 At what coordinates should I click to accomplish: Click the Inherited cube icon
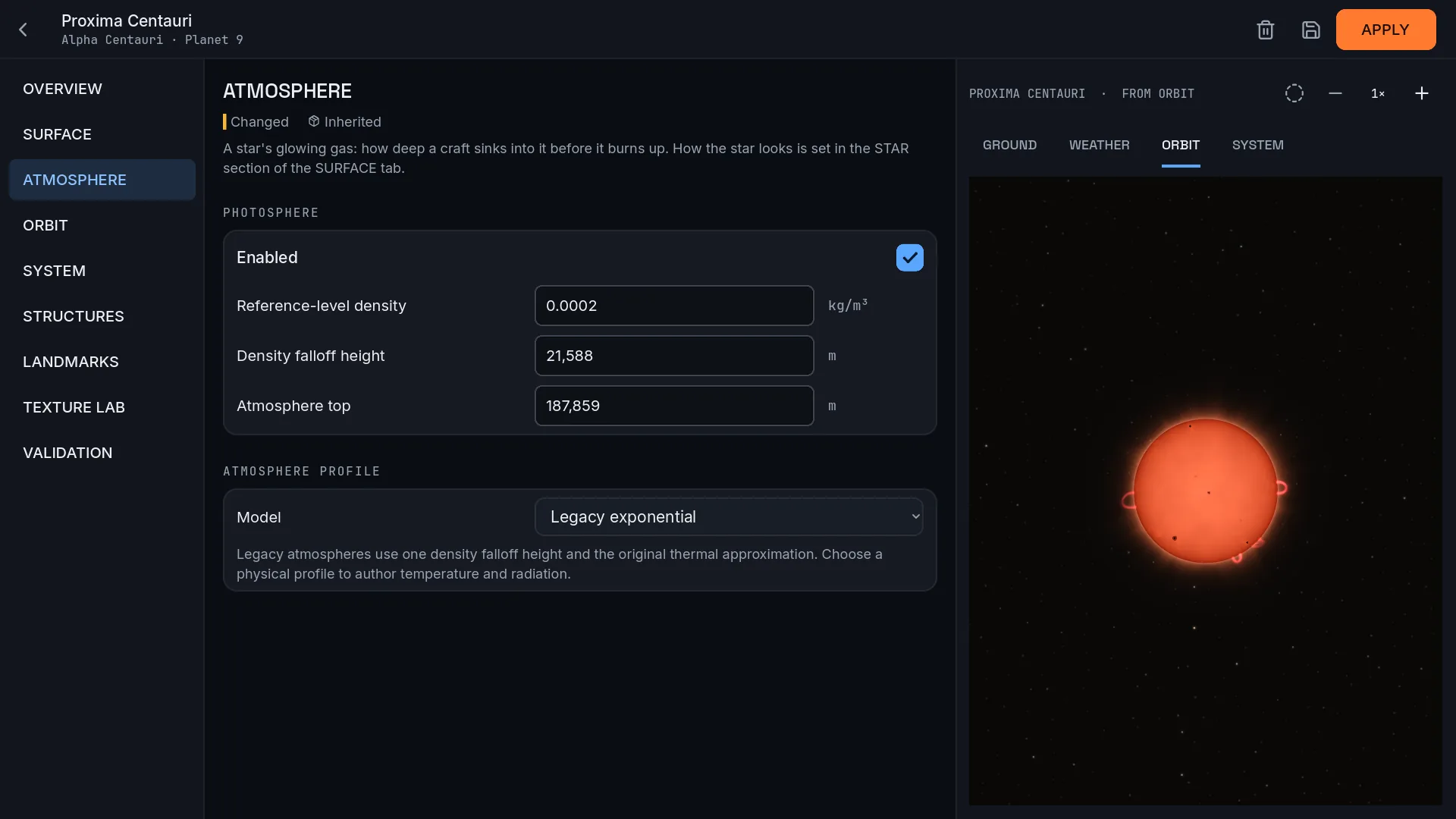(313, 121)
